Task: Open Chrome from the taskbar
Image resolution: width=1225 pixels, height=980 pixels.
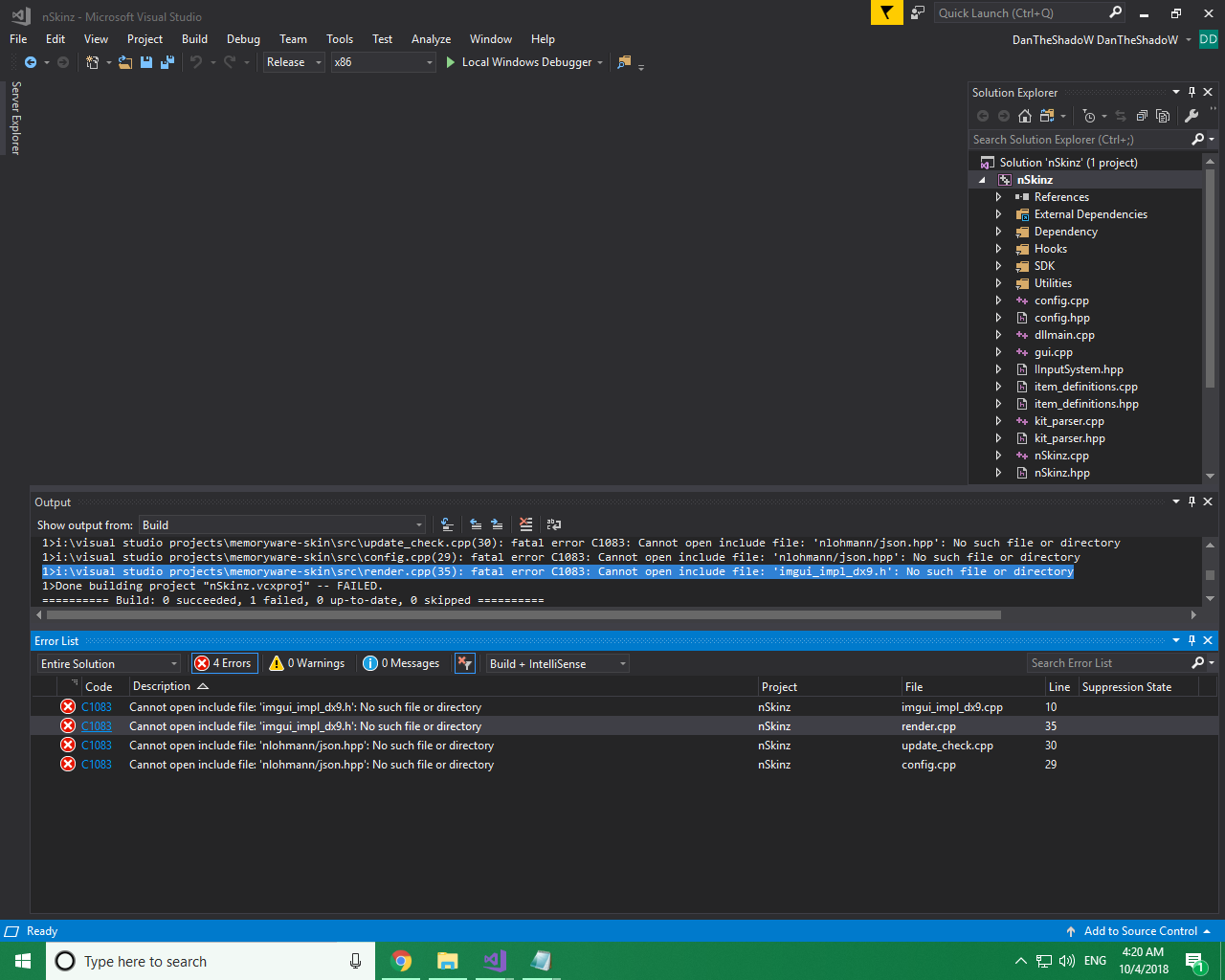Action: pyautogui.click(x=402, y=961)
